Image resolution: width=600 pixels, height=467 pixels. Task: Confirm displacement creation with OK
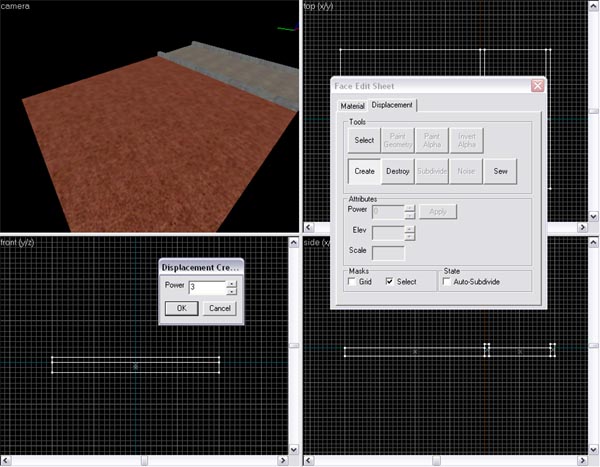[181, 308]
